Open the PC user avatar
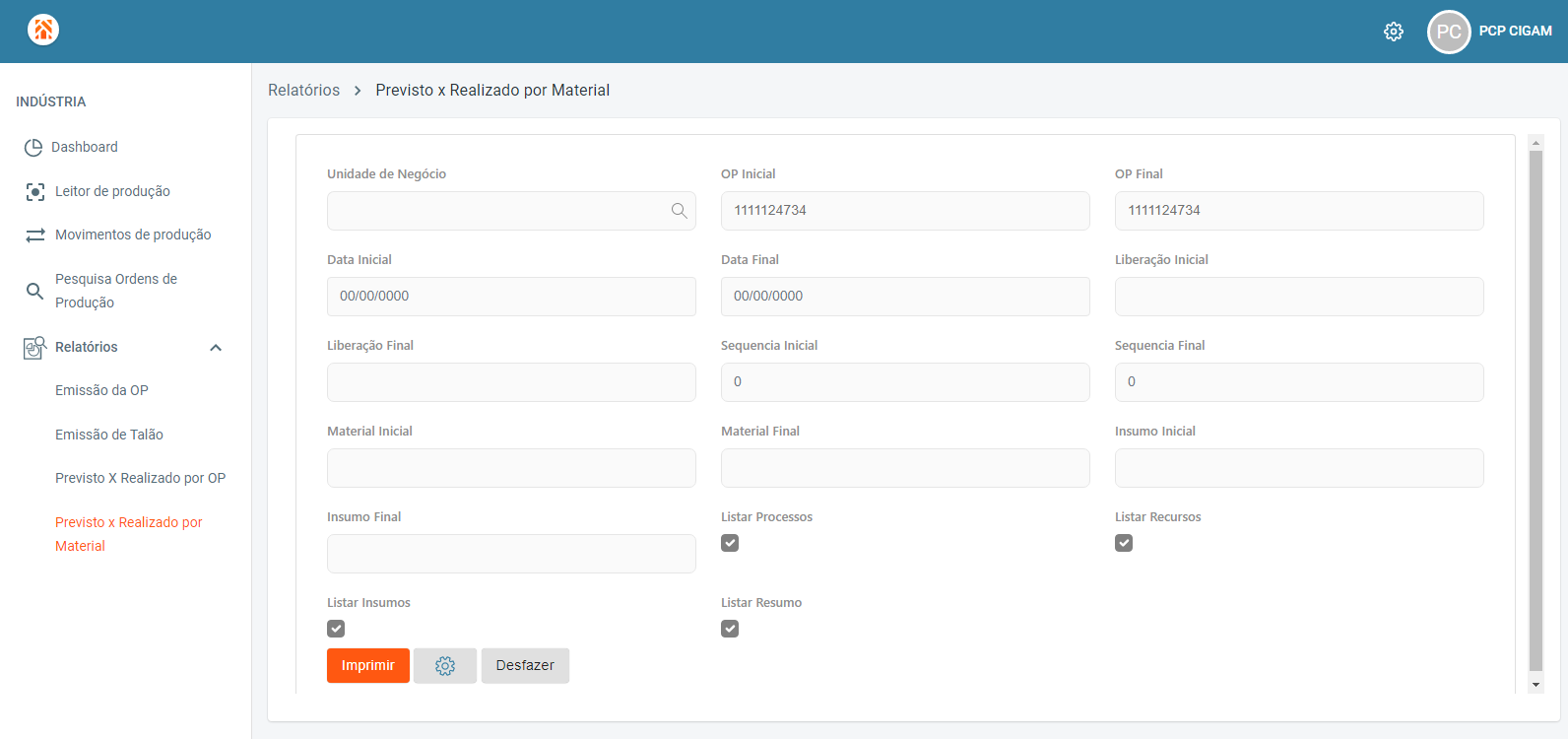Screen dimensions: 1568x739 point(1449,32)
